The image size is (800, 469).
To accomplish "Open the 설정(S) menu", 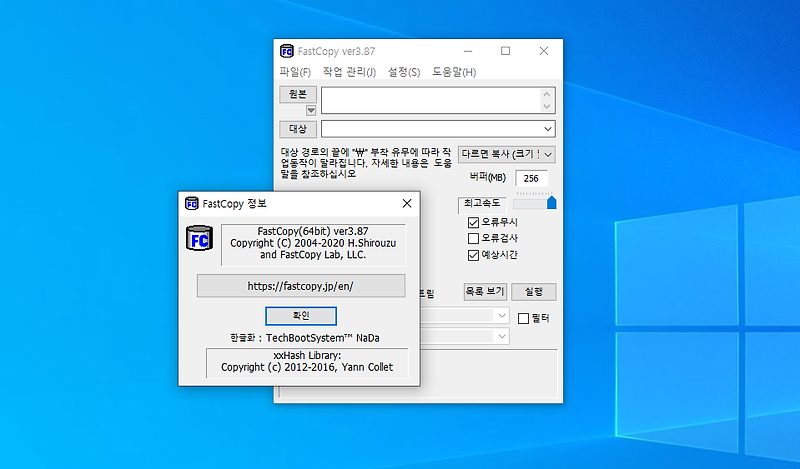I will click(x=404, y=72).
